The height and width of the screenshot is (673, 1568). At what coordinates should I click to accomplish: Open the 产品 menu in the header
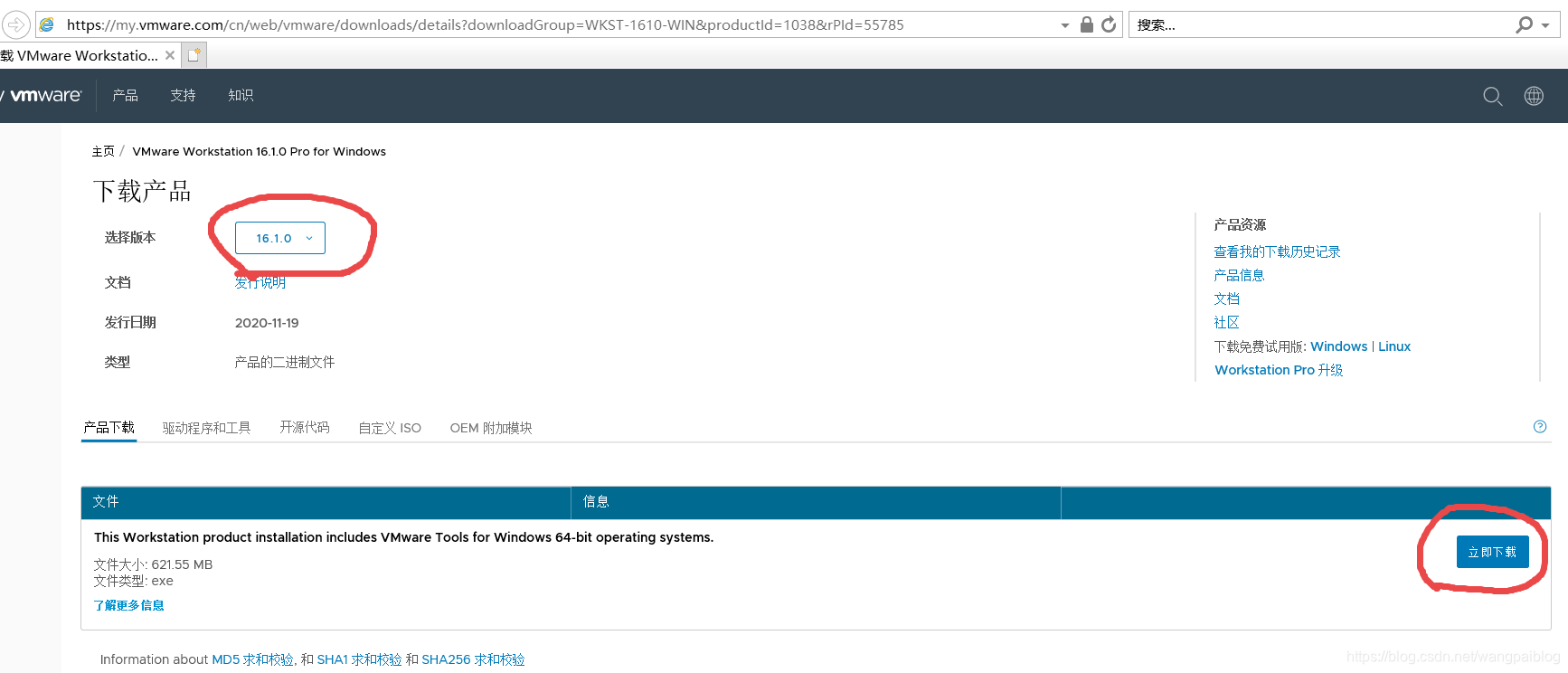[x=125, y=95]
